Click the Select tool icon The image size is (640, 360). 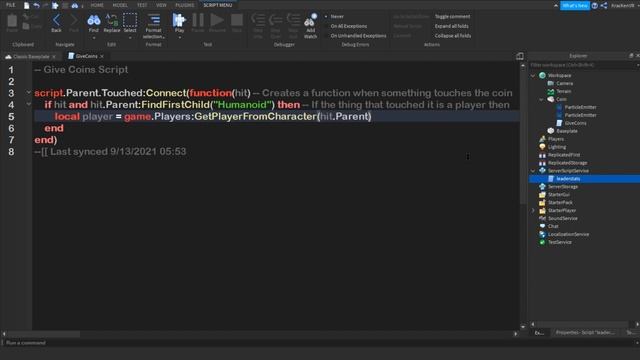click(x=130, y=20)
